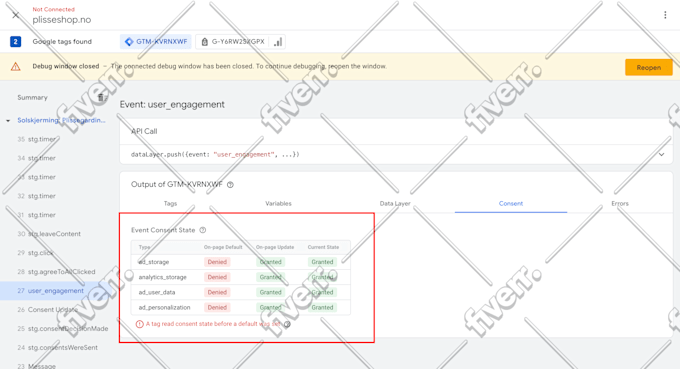The height and width of the screenshot is (369, 680).
Task: Select the Solskjerming page entry
Action: [x=61, y=120]
